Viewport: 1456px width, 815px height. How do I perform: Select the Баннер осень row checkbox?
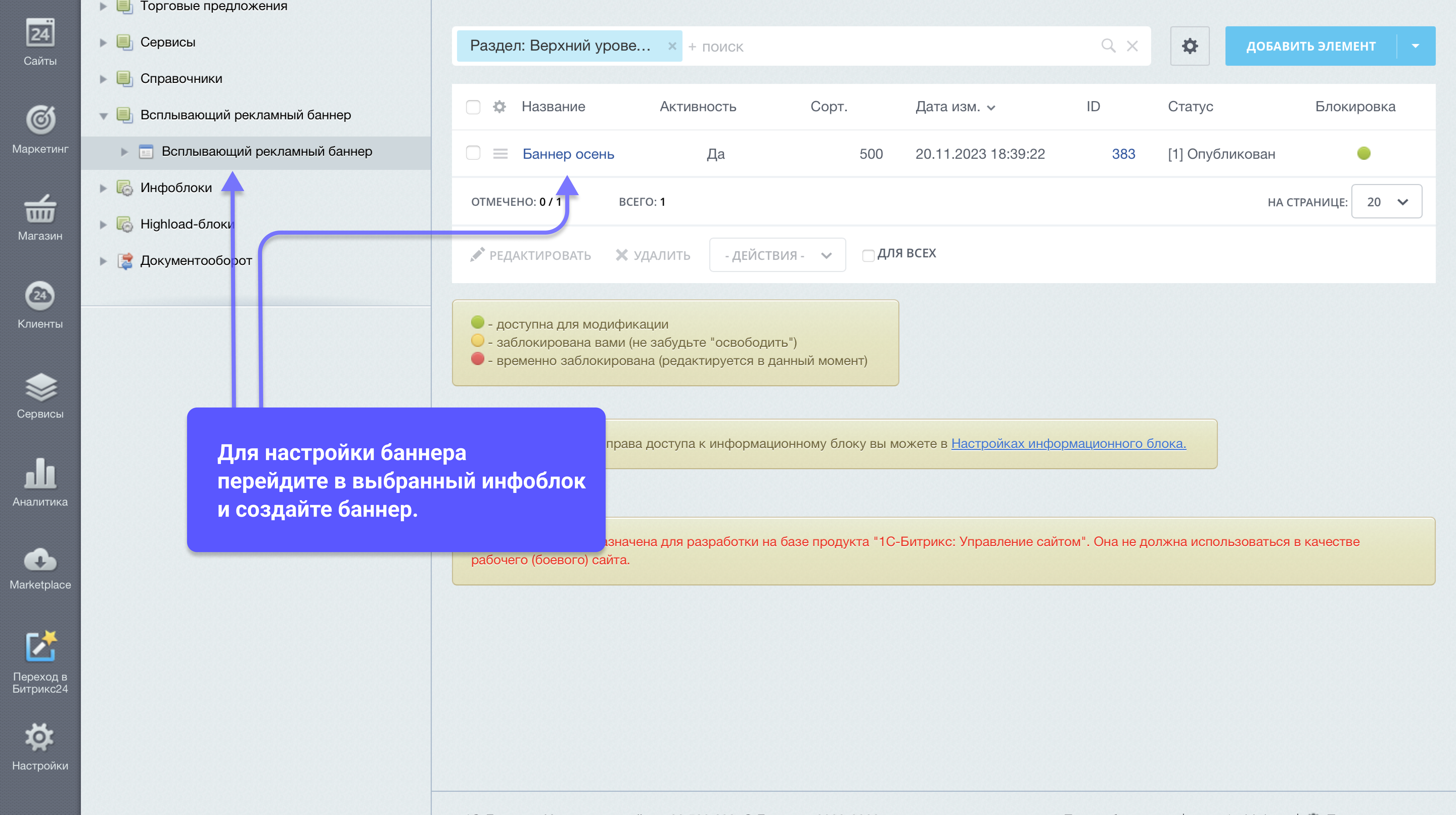(473, 153)
